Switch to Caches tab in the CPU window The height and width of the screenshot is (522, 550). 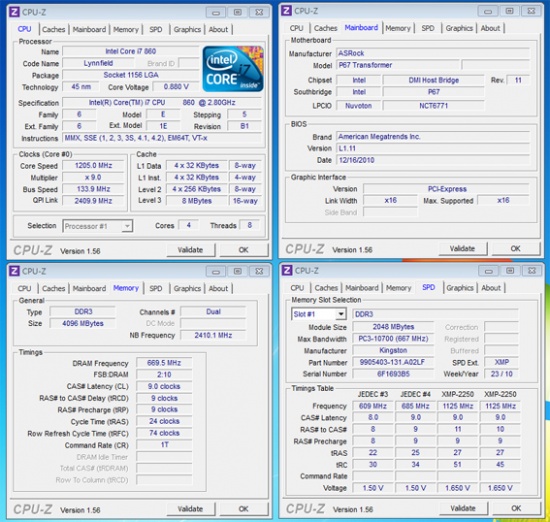[x=54, y=29]
